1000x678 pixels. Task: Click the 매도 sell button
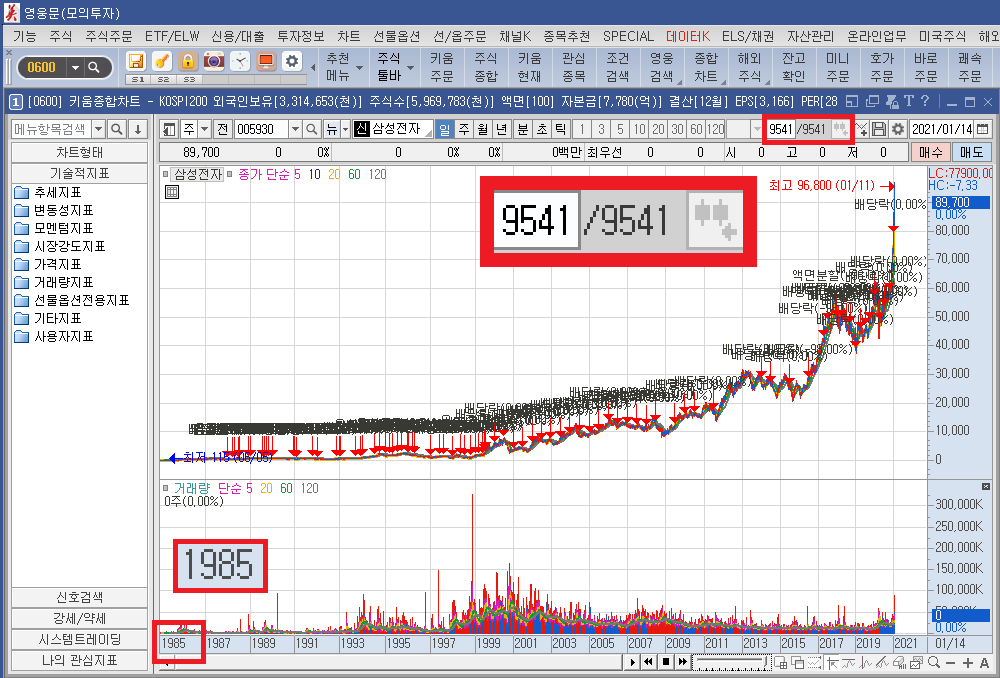pyautogui.click(x=972, y=152)
